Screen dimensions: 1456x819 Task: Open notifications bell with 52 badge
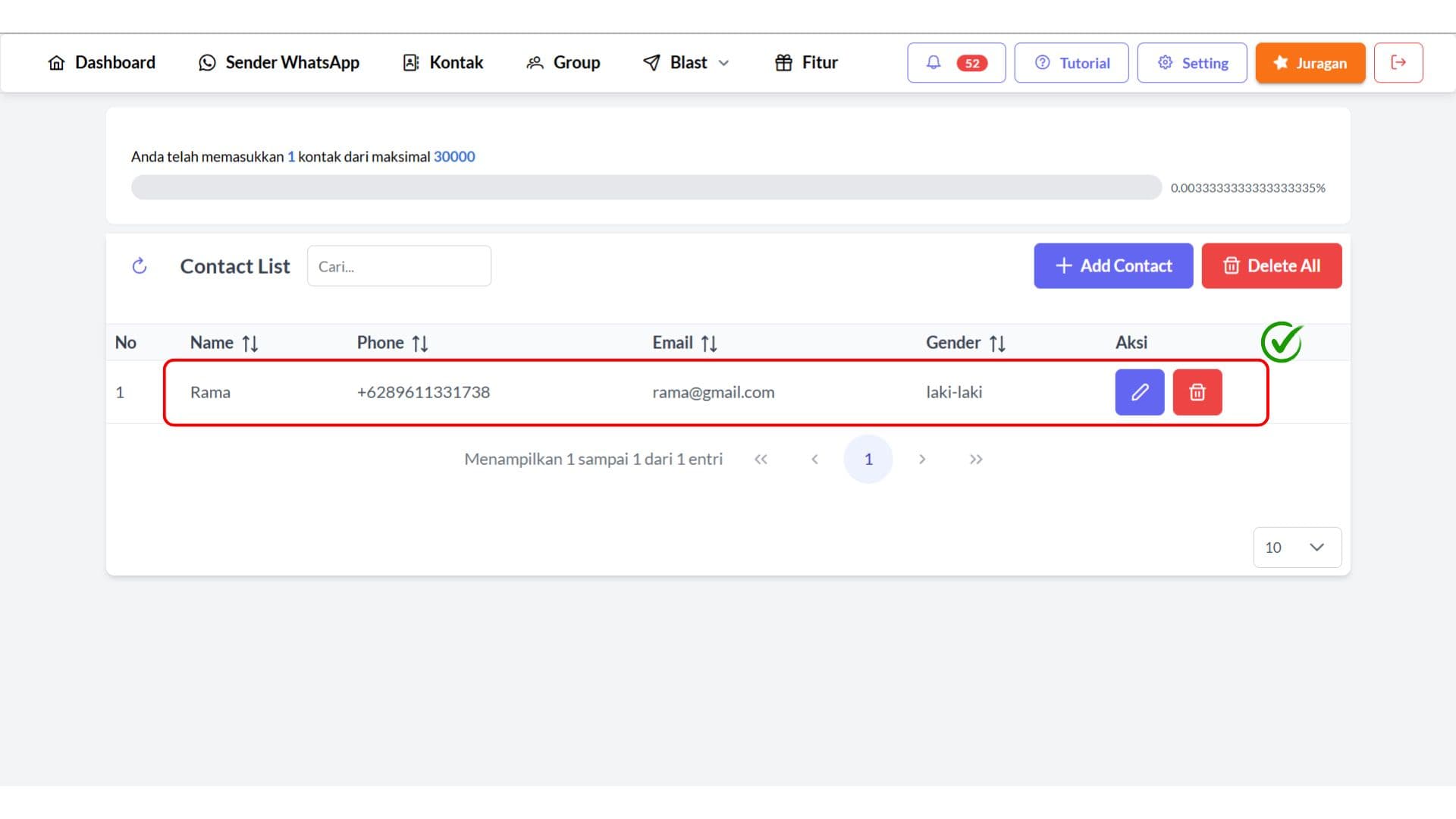tap(956, 63)
